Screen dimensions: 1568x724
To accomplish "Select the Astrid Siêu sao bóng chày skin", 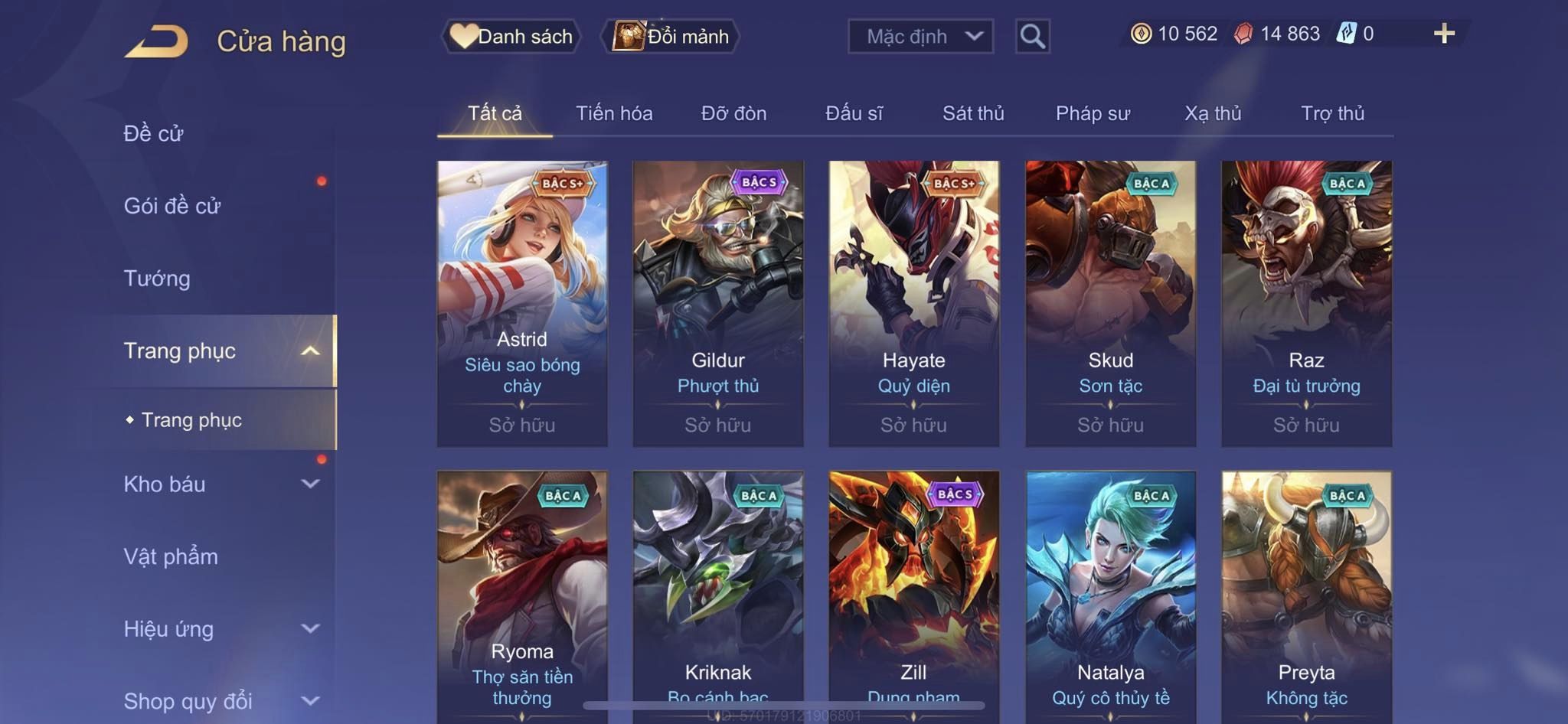I will (x=522, y=304).
